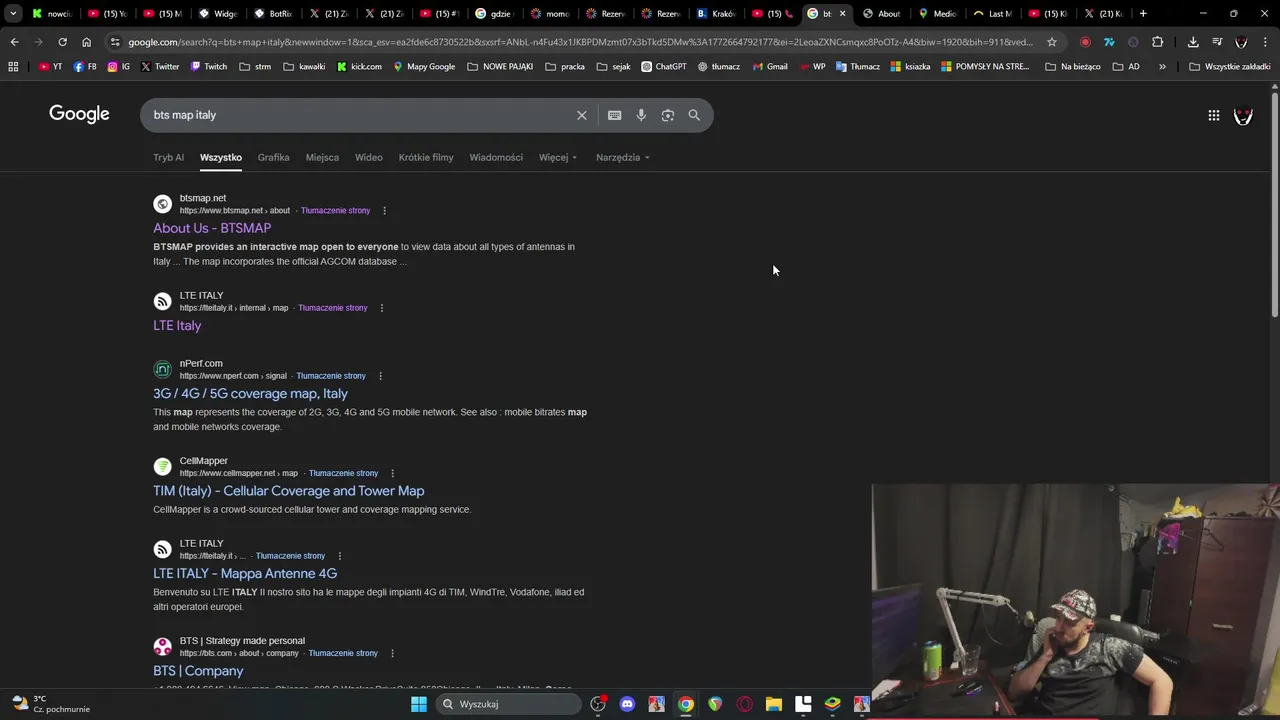
Task: Open Discord from the taskbar
Action: pyautogui.click(x=627, y=704)
